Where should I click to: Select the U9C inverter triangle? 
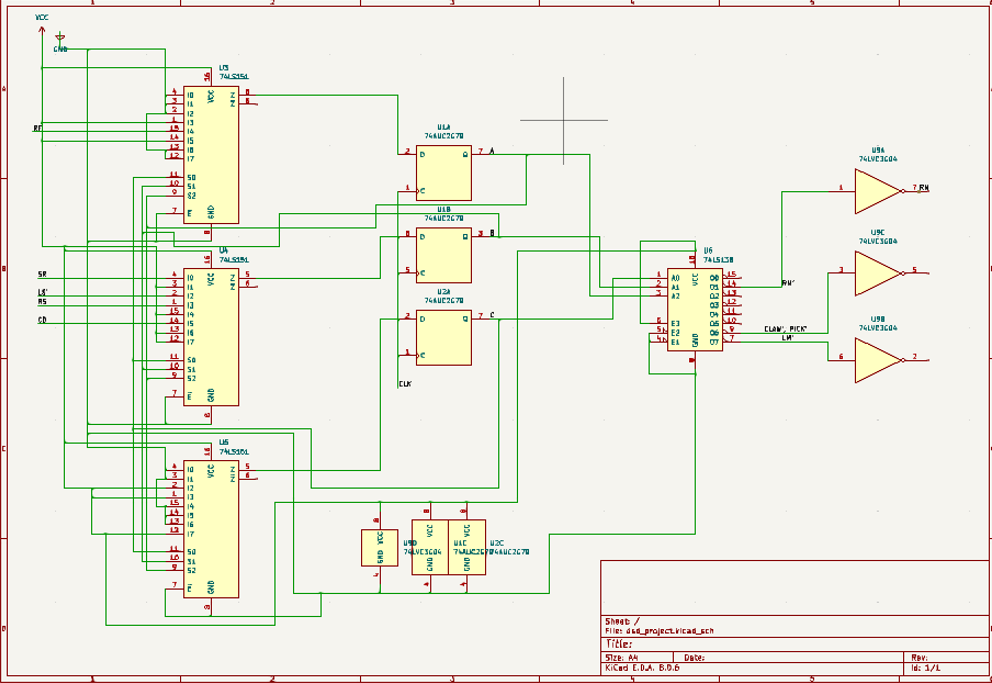point(878,273)
